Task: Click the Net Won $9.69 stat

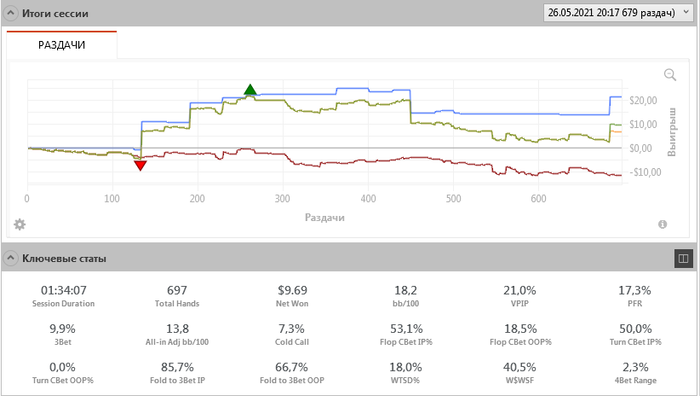Action: [x=292, y=296]
